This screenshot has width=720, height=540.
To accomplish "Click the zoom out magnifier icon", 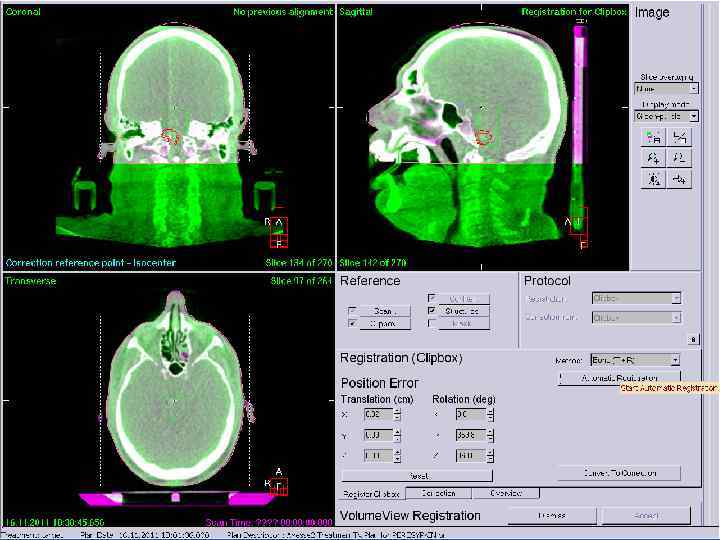I will [679, 158].
